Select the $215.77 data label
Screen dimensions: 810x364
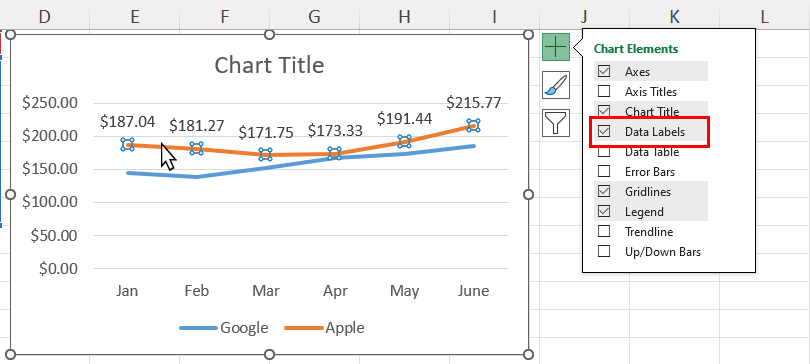[474, 103]
